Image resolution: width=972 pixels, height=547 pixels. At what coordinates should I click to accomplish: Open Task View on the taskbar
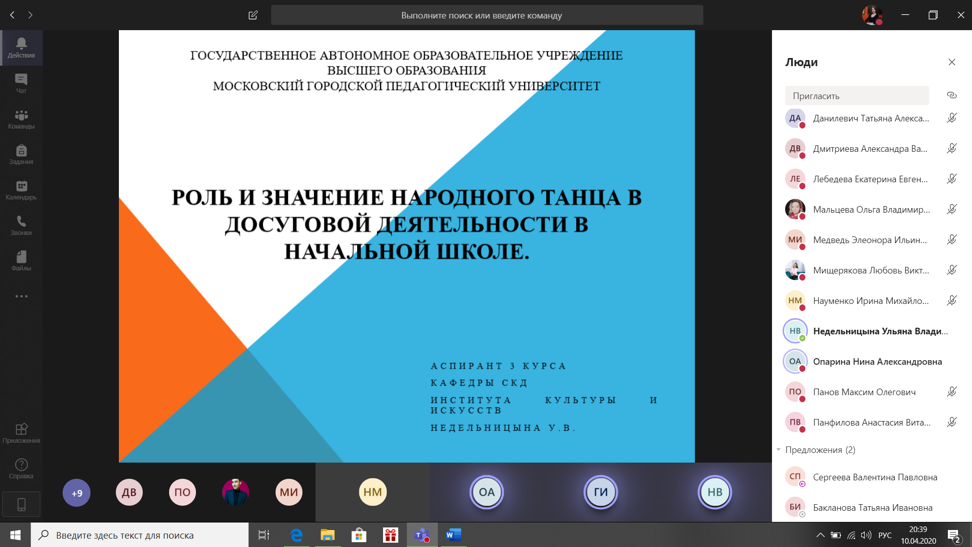[263, 535]
